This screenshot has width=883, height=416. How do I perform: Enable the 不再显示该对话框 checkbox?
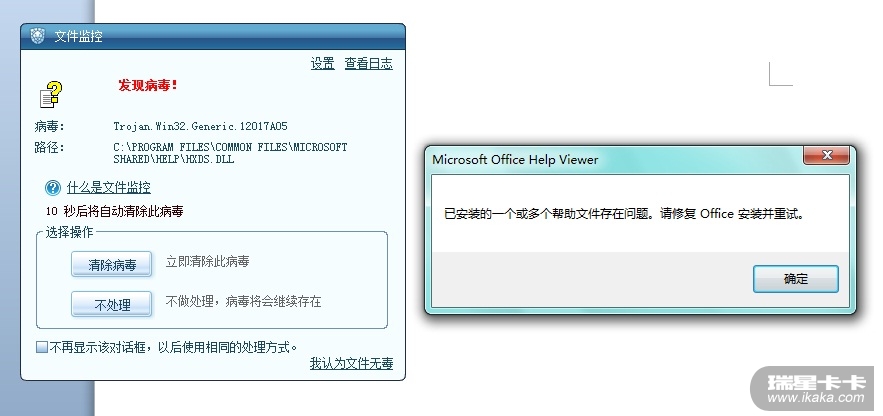coord(42,347)
